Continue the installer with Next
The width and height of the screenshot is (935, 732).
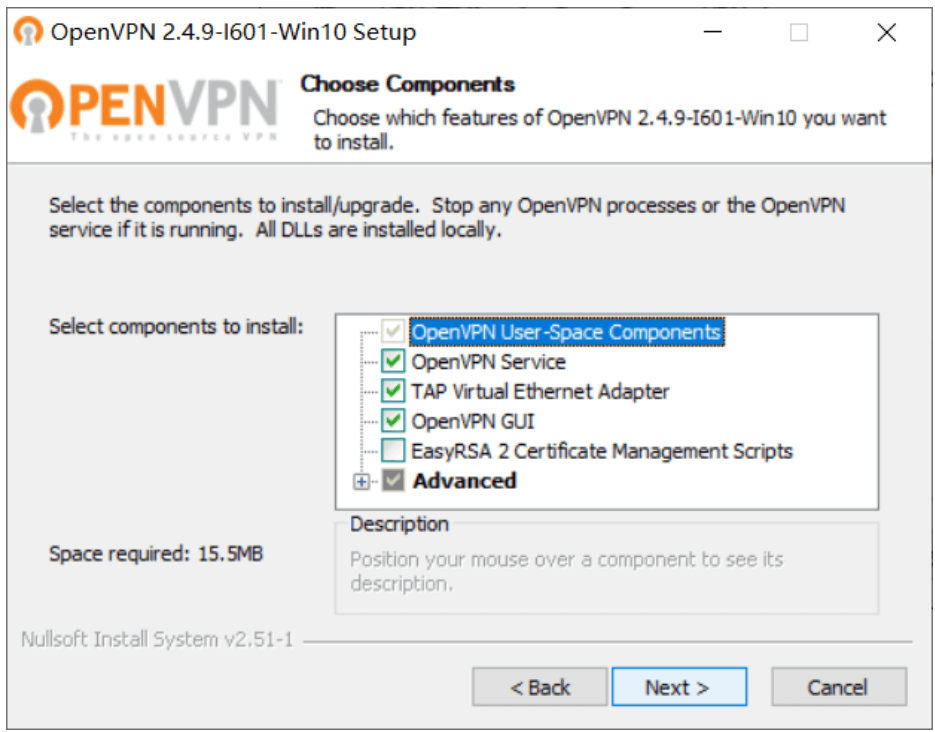[x=679, y=687]
